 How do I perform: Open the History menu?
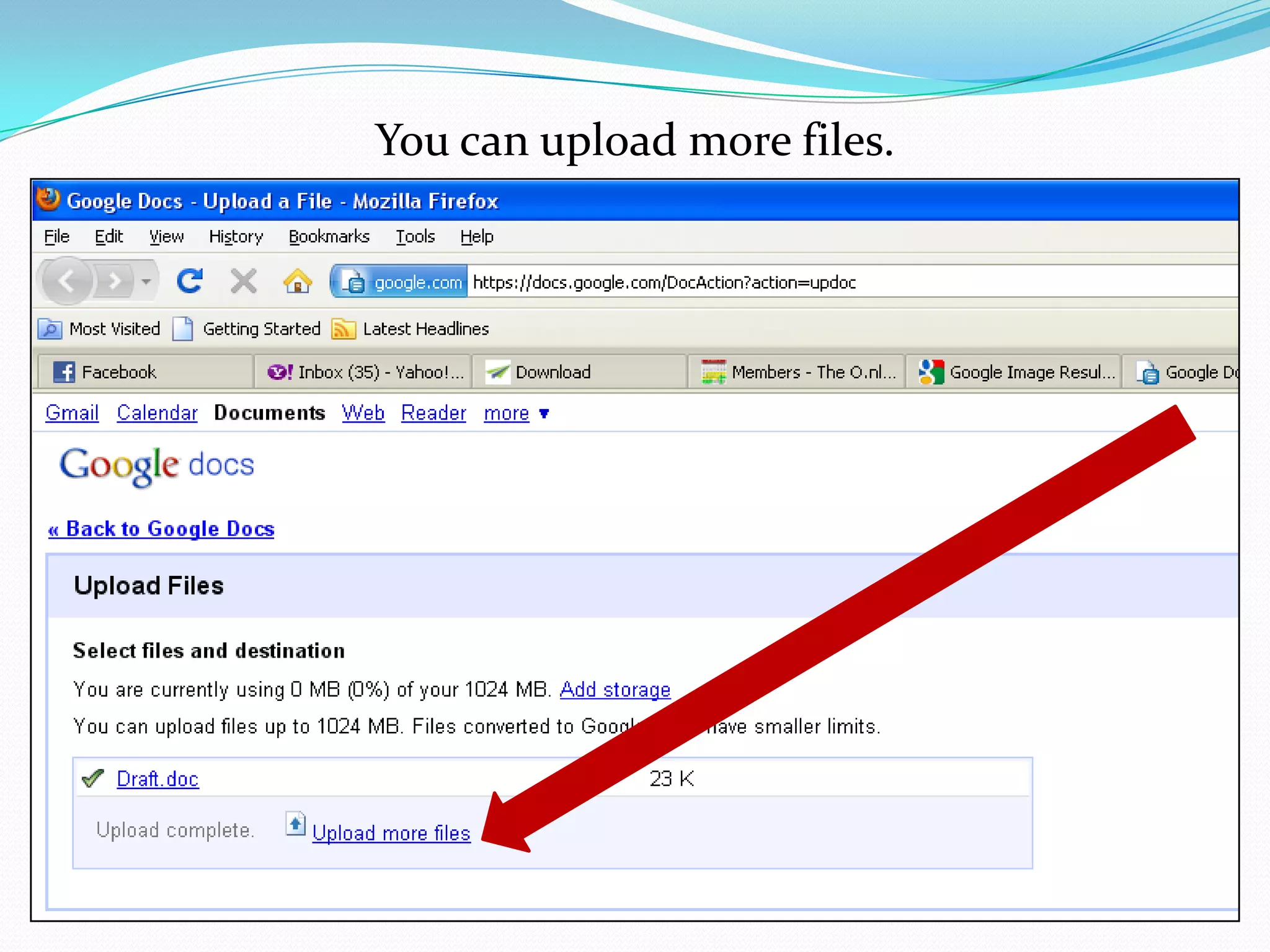click(x=236, y=237)
